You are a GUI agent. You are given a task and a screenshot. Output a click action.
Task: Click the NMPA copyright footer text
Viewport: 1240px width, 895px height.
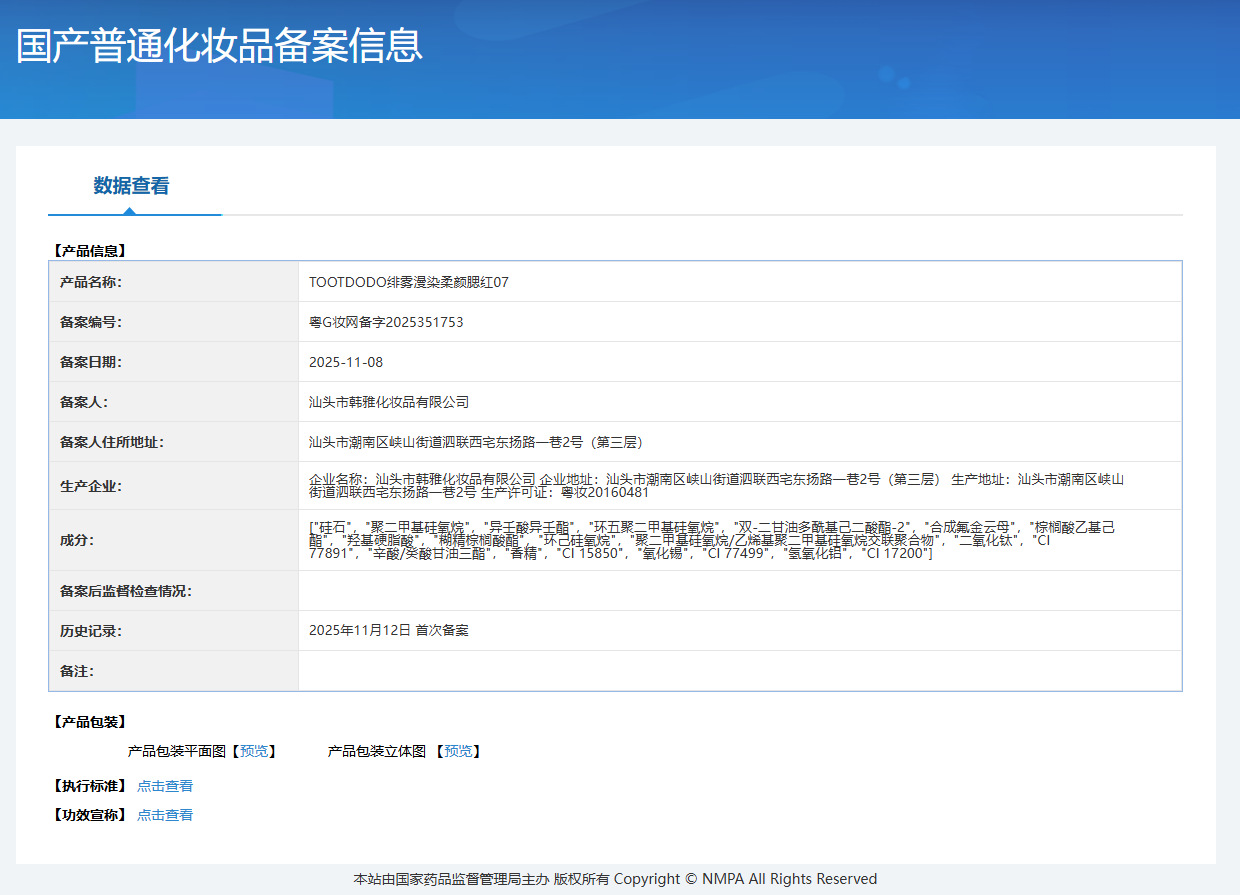click(x=615, y=879)
